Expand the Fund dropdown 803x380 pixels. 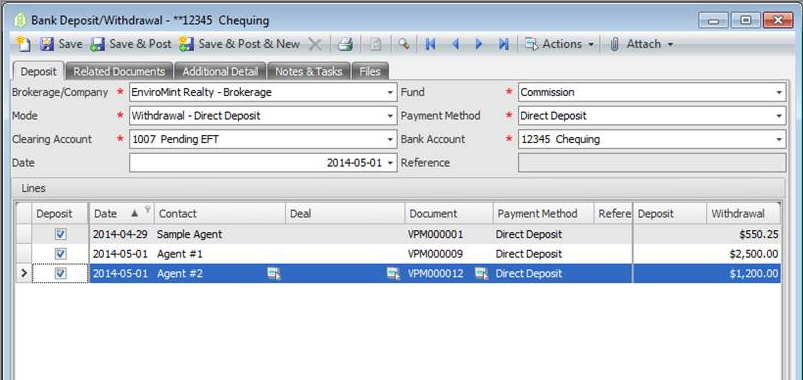[779, 93]
